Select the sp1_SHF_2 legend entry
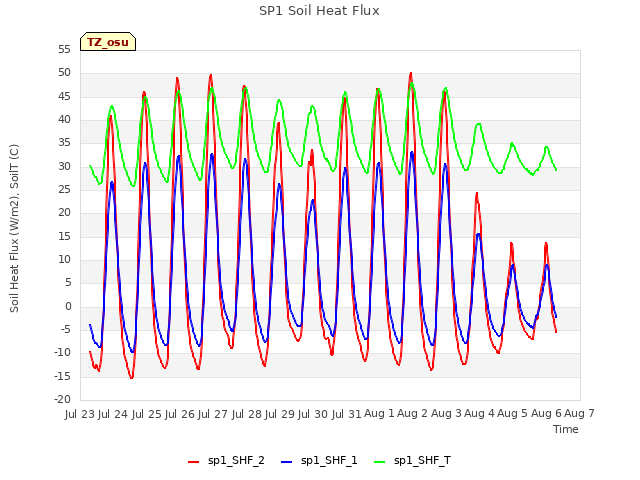Screen dimensions: 640x480 point(226,461)
